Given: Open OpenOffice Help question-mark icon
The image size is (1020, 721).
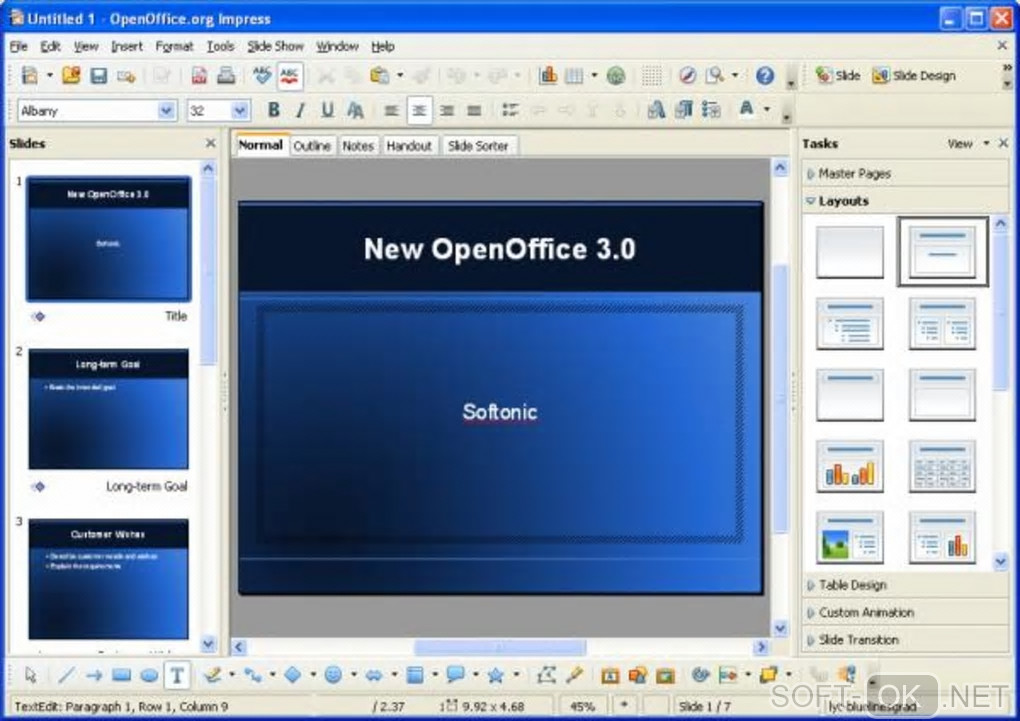Looking at the screenshot, I should [x=765, y=75].
